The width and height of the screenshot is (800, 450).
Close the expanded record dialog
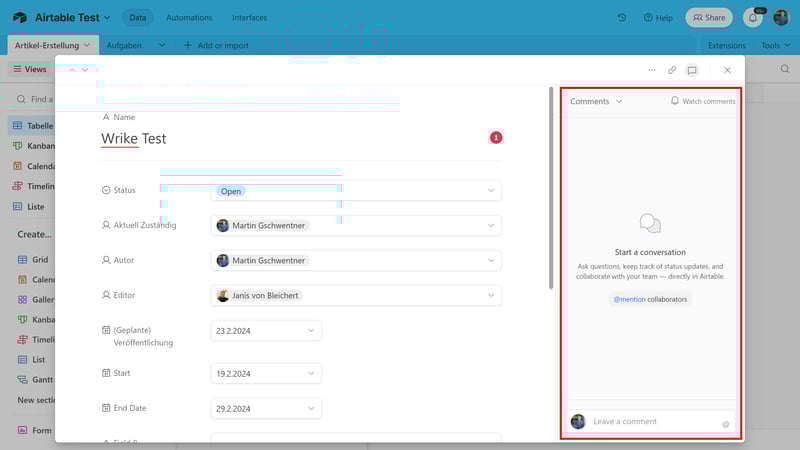click(727, 70)
